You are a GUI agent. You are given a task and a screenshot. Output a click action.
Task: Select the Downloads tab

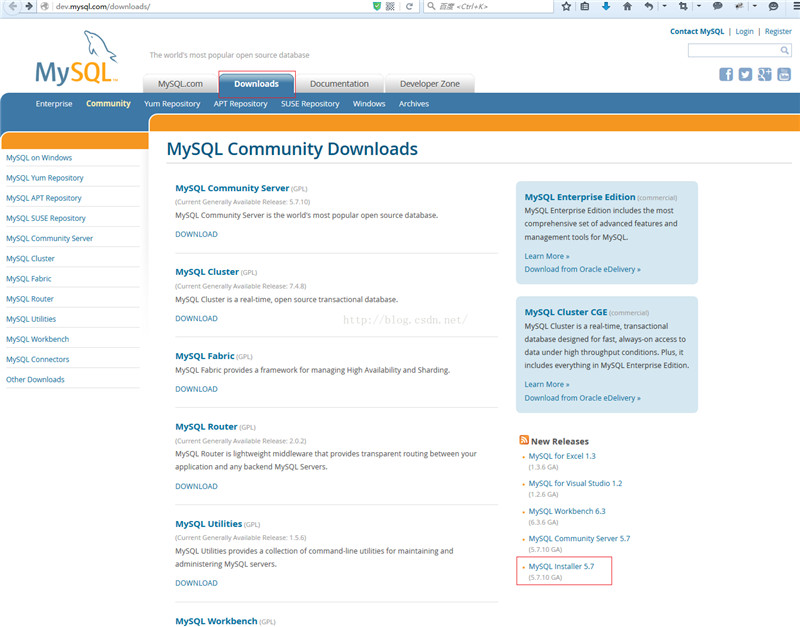pos(257,84)
